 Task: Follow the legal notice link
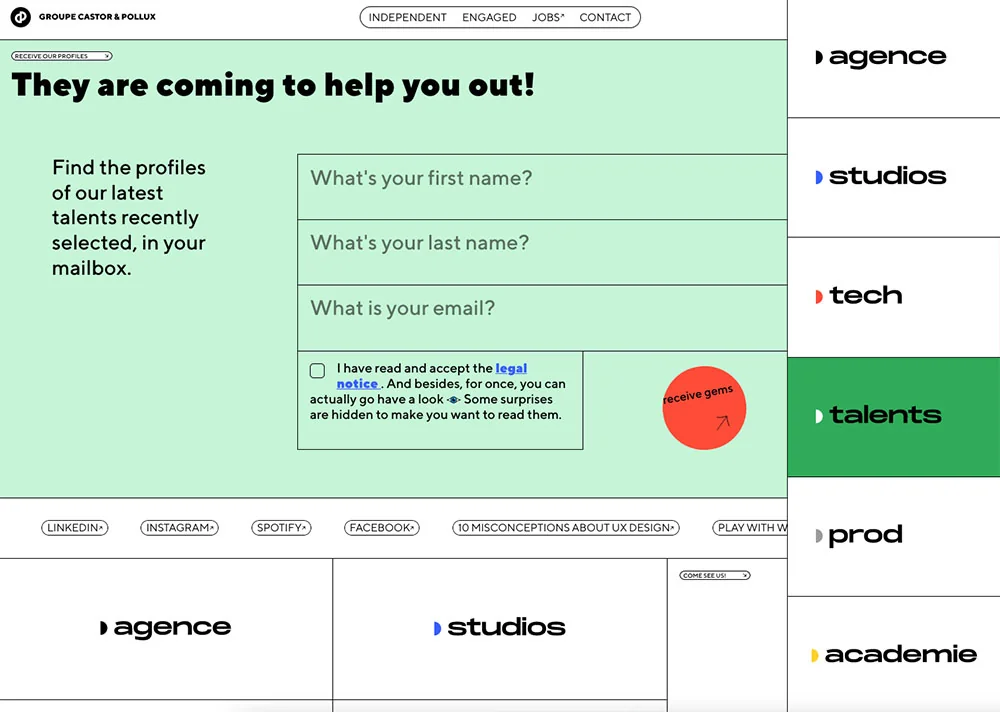click(x=511, y=369)
